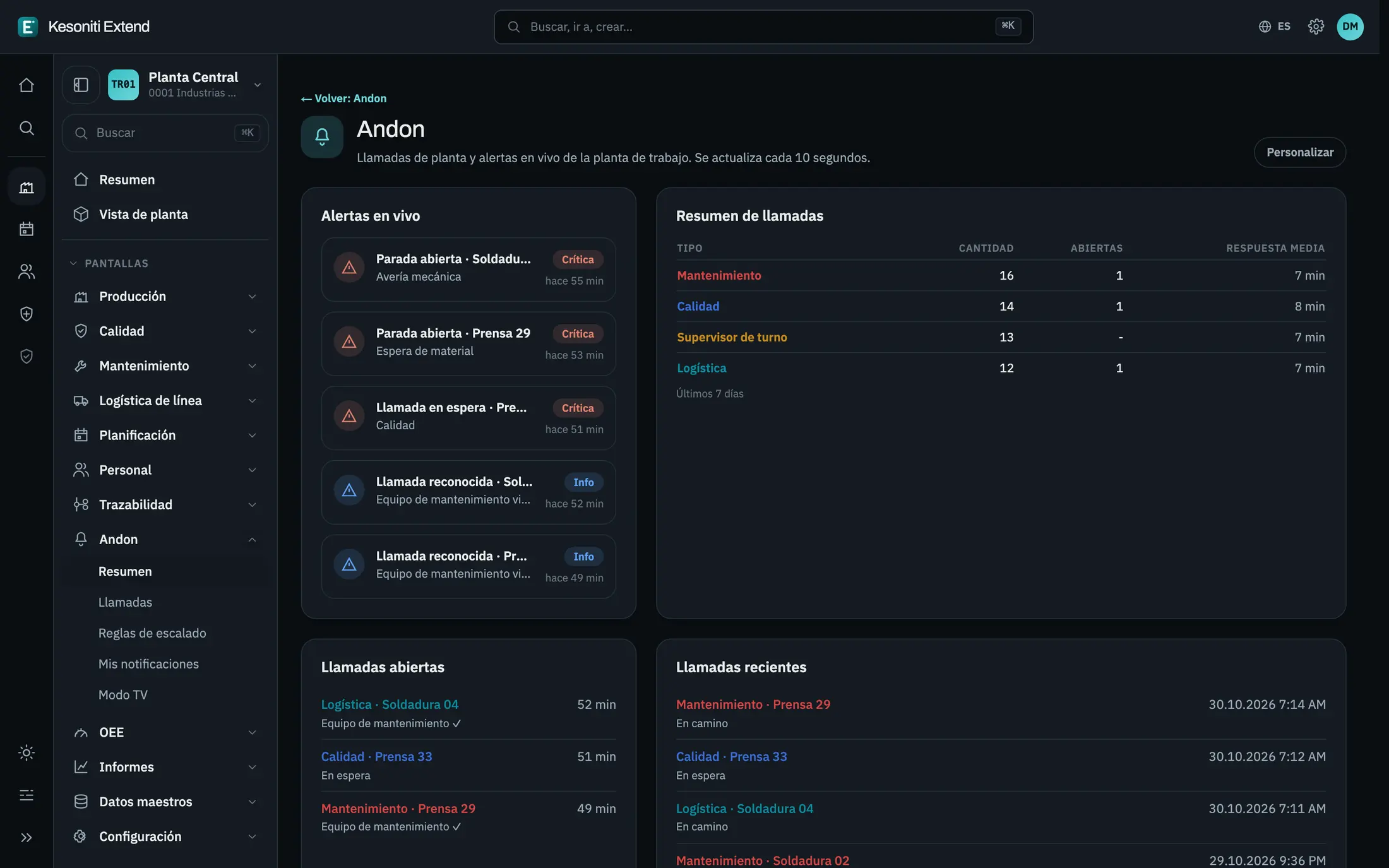
Task: Open Llamadas under Andon
Action: click(x=125, y=602)
